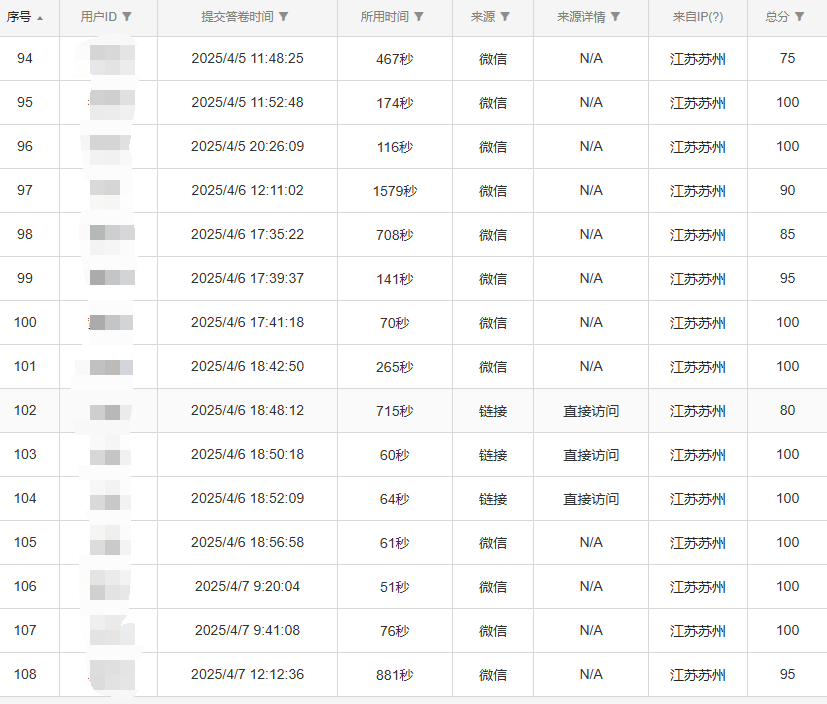Click the 所用时间 column filter icon
The height and width of the screenshot is (704, 827).
click(419, 17)
